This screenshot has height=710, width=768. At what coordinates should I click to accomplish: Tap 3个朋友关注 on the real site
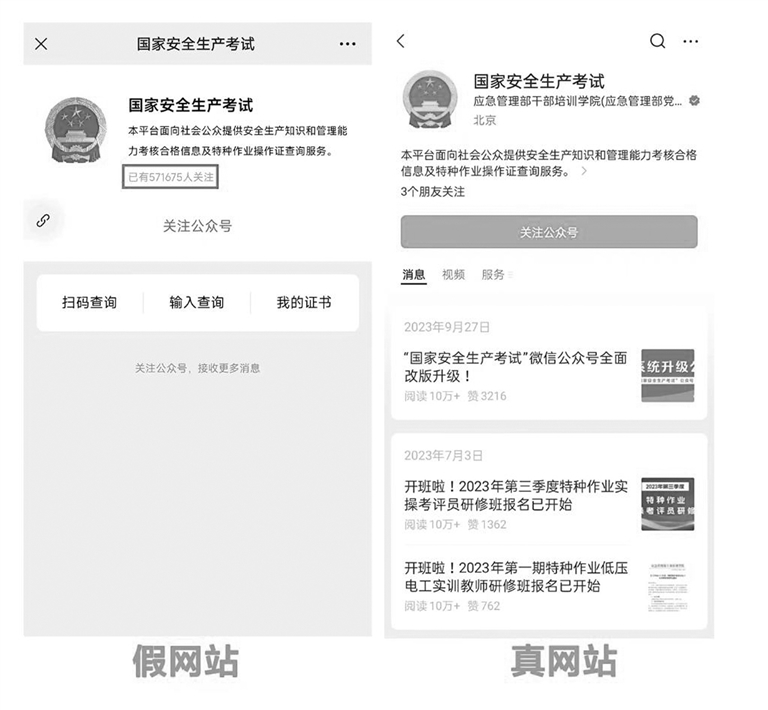(432, 192)
